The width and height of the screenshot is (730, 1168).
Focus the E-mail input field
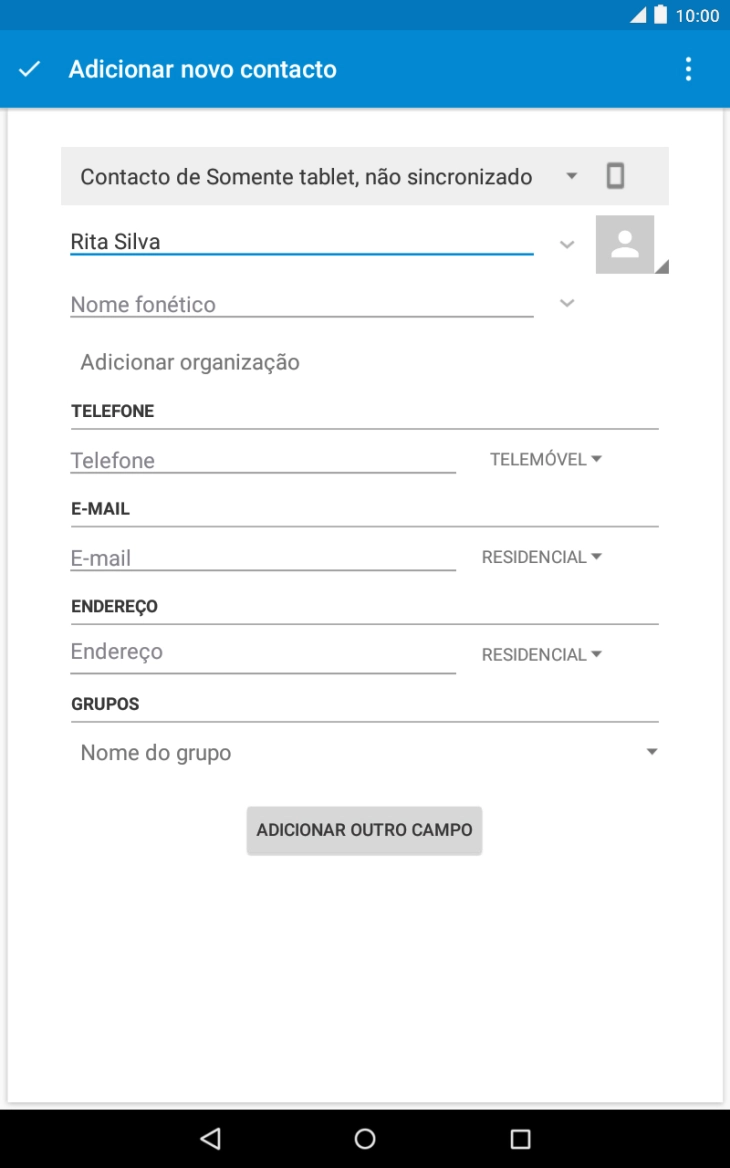tap(263, 557)
